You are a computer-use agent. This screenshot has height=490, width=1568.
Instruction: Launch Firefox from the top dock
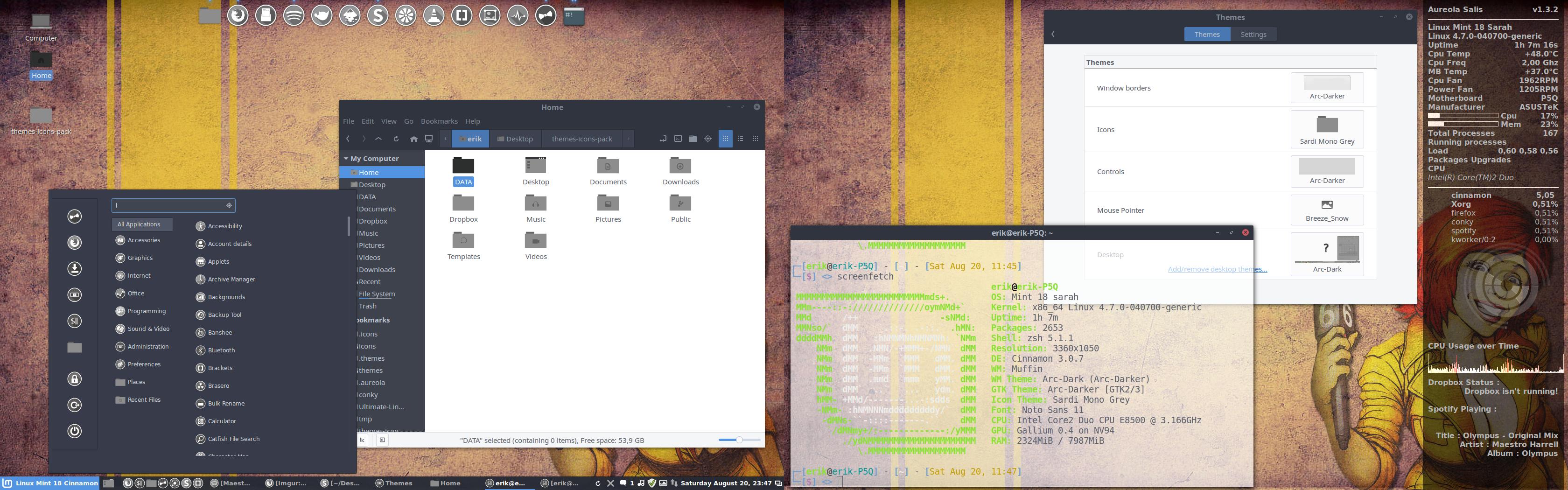tap(238, 15)
